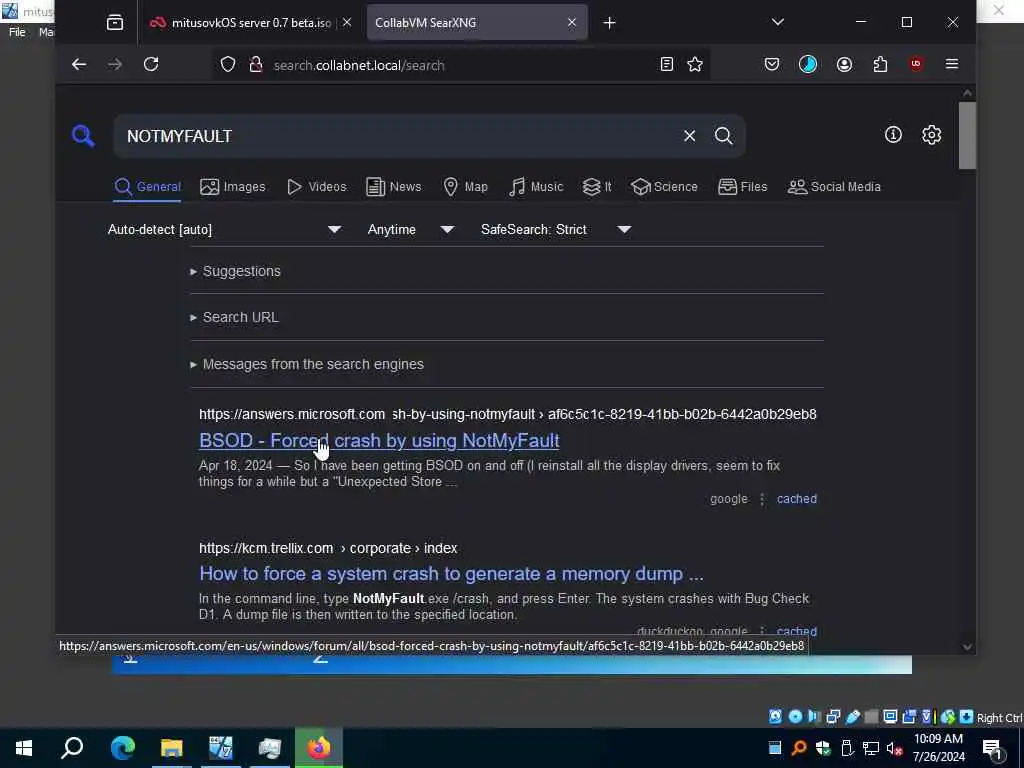Click the answers.microsoft.com result URL
The width and height of the screenshot is (1024, 768).
pyautogui.click(x=507, y=414)
